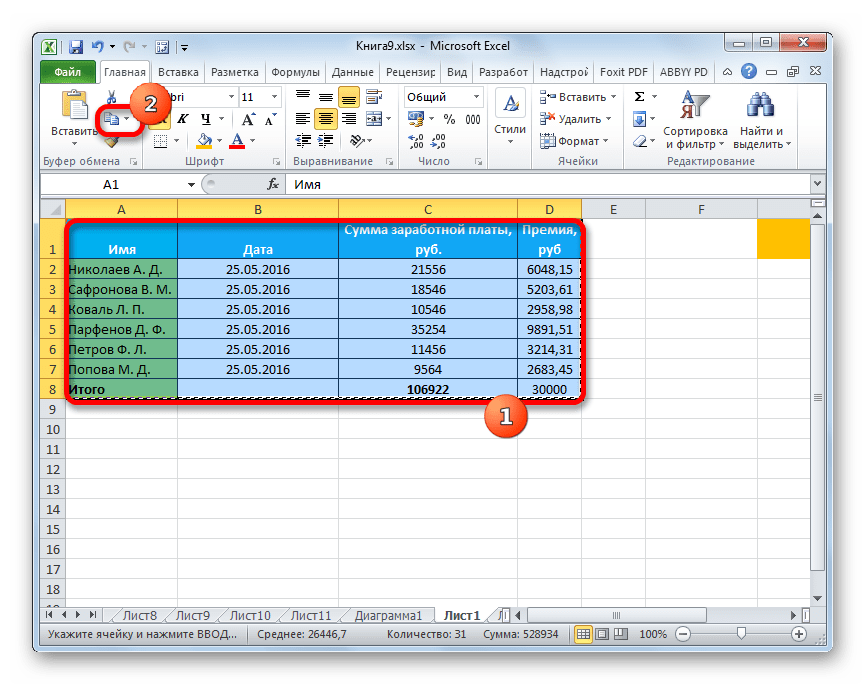Adjust the zoom slider handle
Image resolution: width=866 pixels, height=685 pixels.
point(741,634)
